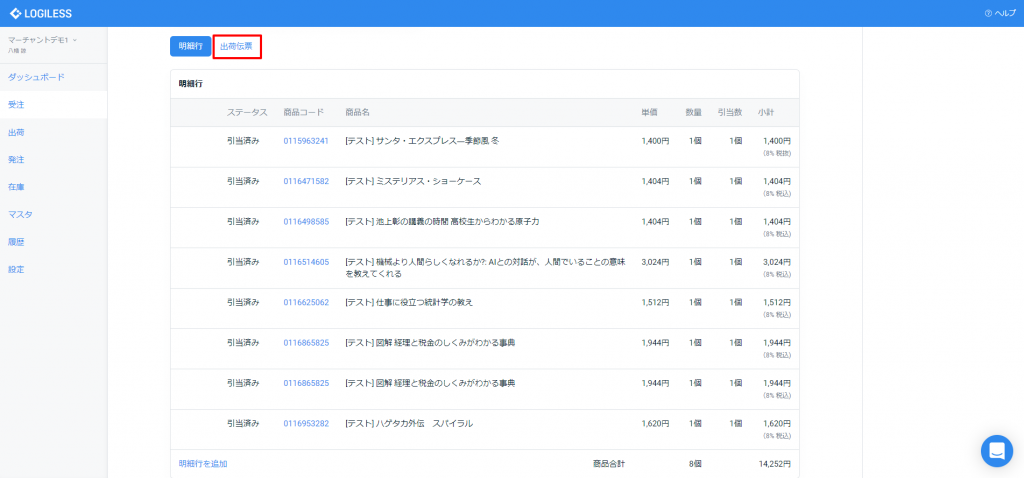This screenshot has width=1024, height=478.
Task: Switch to the 明細行 tab
Action: coord(191,46)
